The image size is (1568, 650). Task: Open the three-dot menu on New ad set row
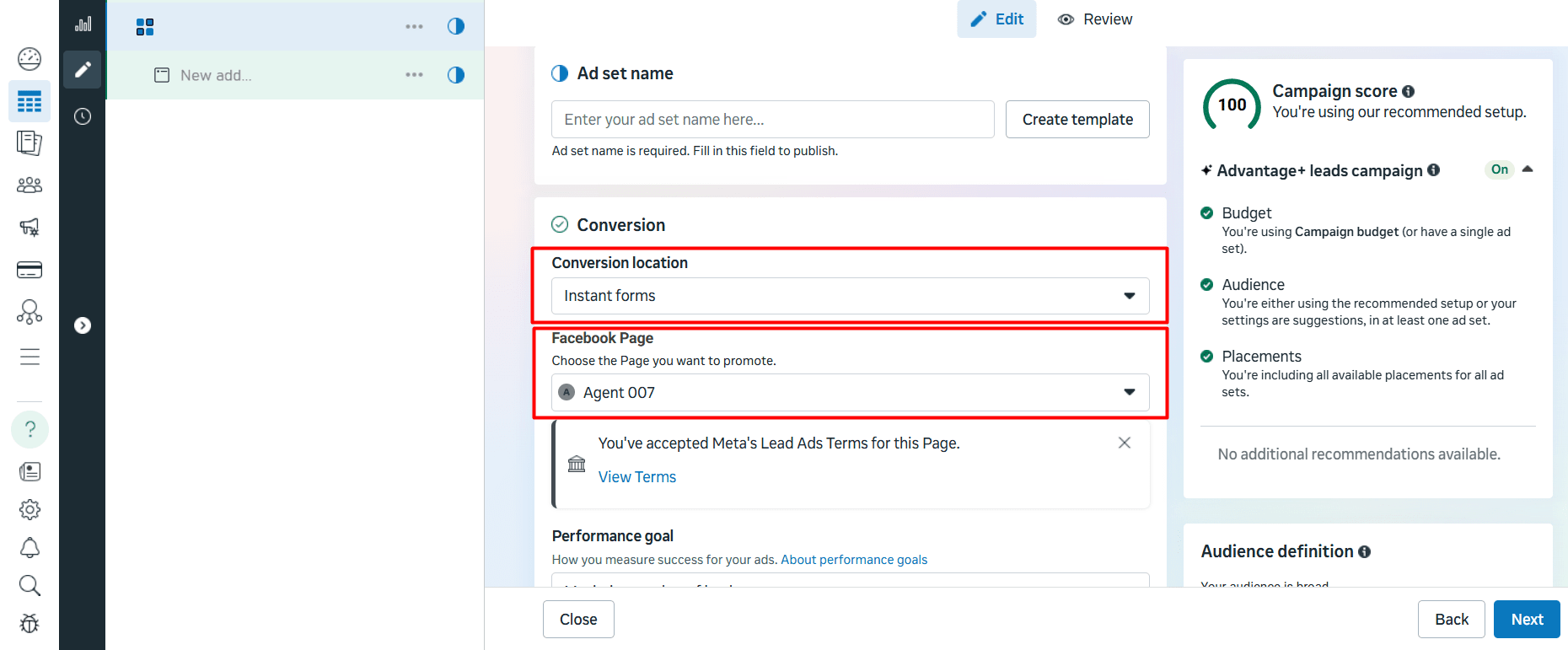(414, 75)
